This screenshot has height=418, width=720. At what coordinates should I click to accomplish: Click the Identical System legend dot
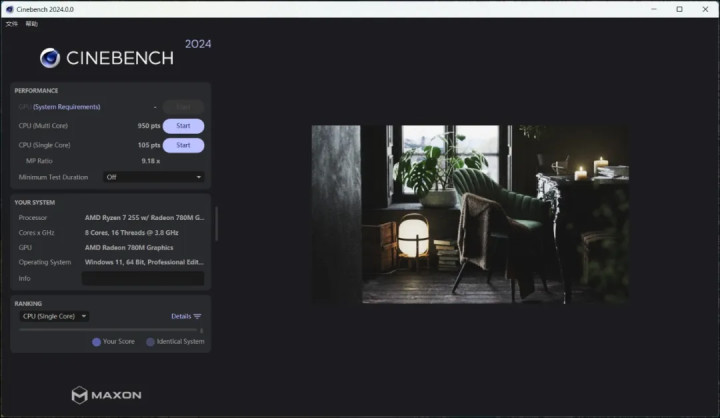[x=150, y=342]
